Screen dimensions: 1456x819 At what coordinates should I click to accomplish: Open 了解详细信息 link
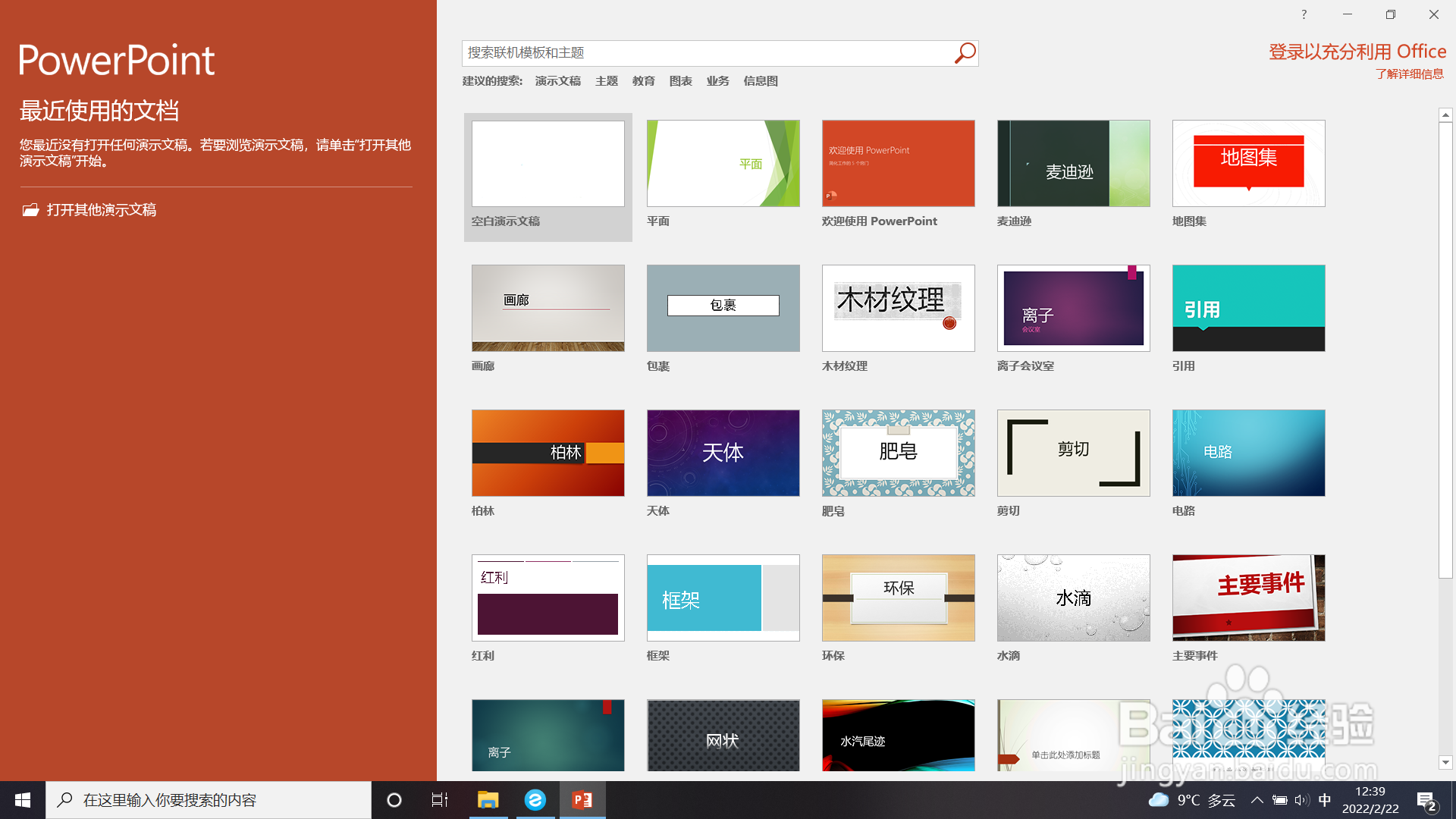pos(1410,74)
